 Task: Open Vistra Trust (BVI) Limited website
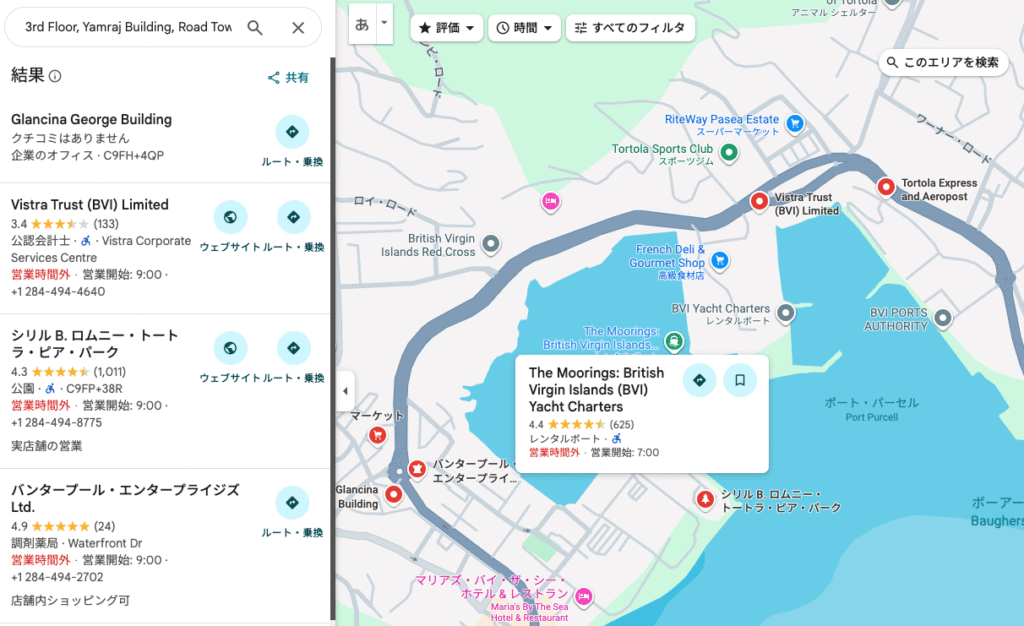point(230,217)
